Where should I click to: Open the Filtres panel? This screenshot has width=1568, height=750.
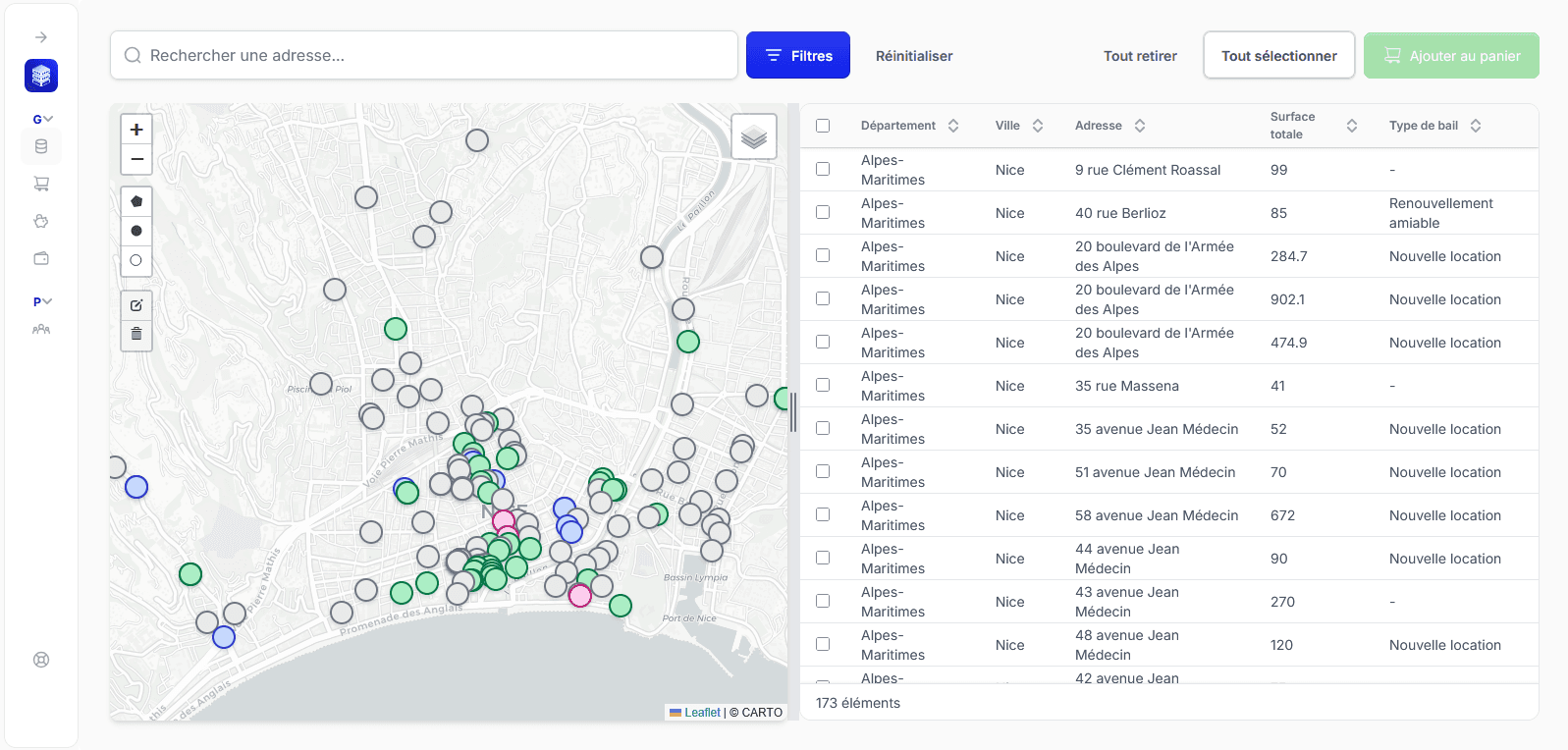(x=797, y=56)
